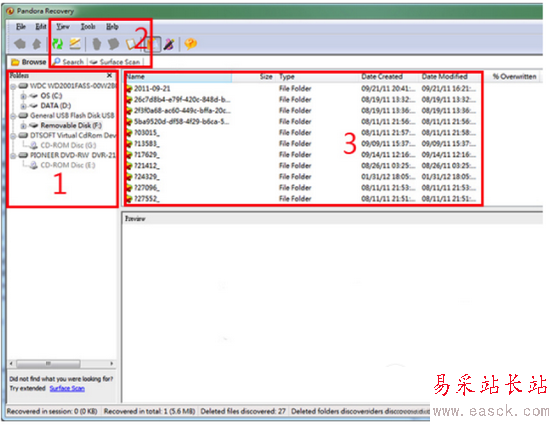This screenshot has height=426, width=550.
Task: Sort by the Date Modified column header
Action: (451, 76)
